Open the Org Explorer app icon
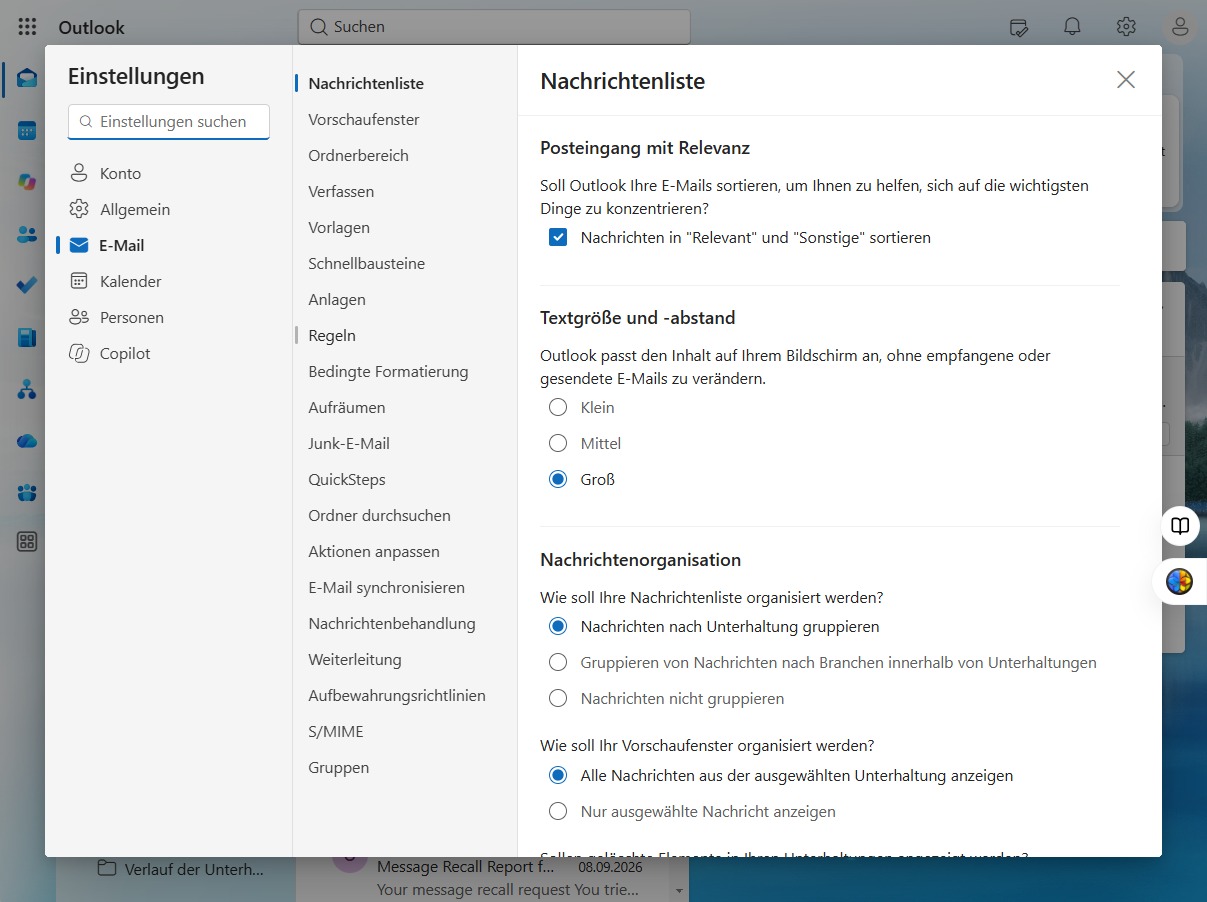Viewport: 1207px width, 902px height. [x=27, y=389]
